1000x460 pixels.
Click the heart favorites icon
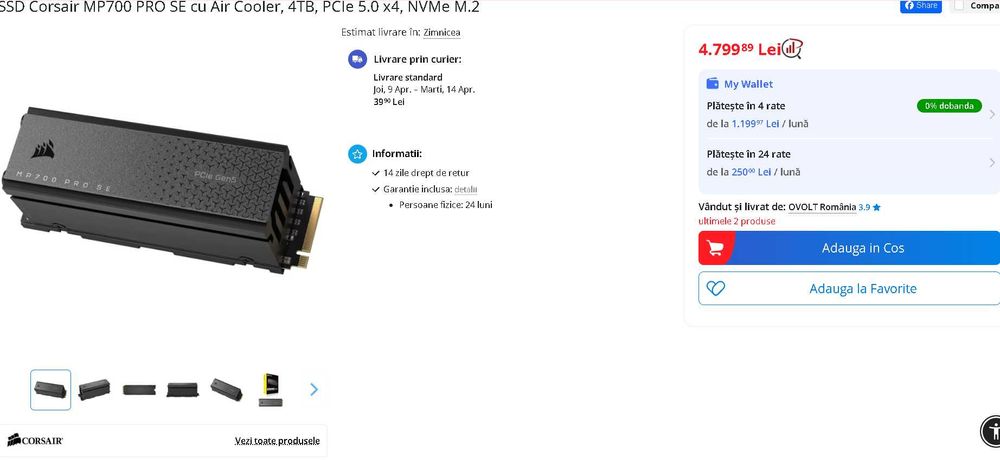[x=716, y=288]
